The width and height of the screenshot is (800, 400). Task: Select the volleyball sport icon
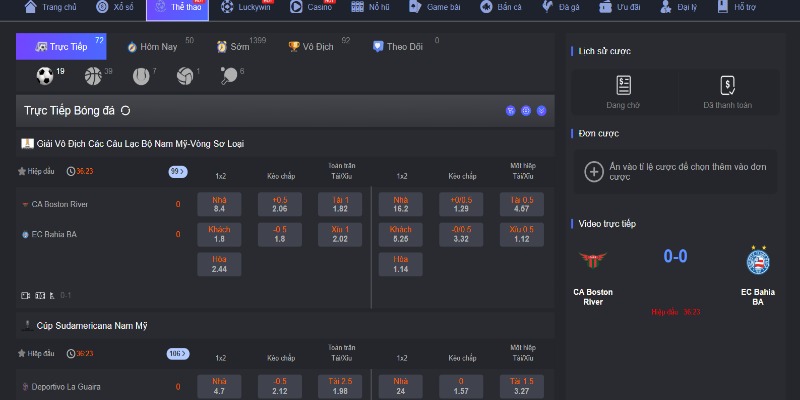point(184,76)
